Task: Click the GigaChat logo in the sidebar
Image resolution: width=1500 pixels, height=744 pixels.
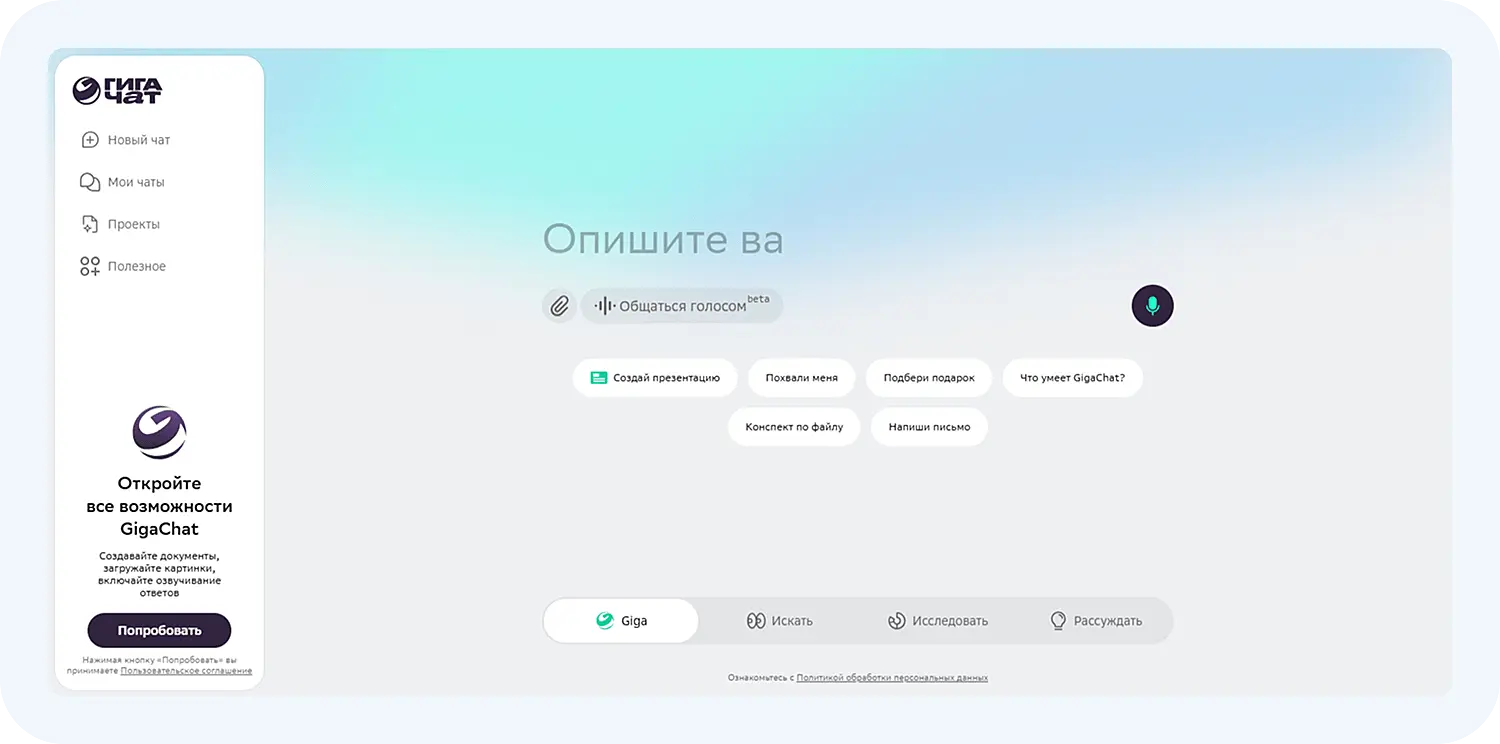Action: [x=118, y=90]
